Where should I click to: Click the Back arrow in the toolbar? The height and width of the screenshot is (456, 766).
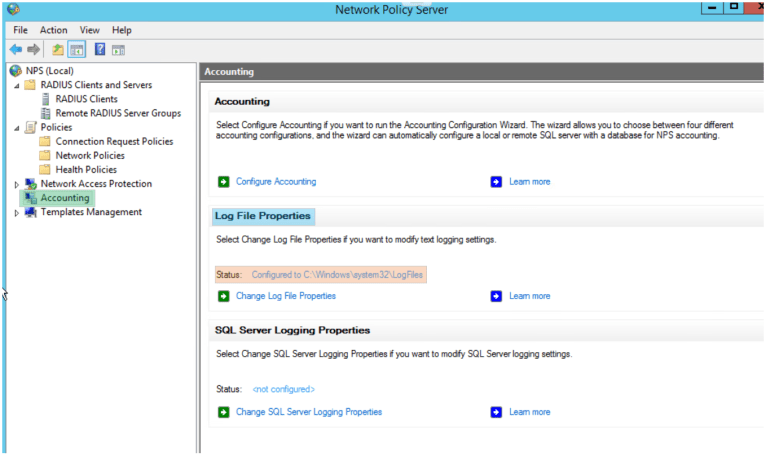[15, 49]
